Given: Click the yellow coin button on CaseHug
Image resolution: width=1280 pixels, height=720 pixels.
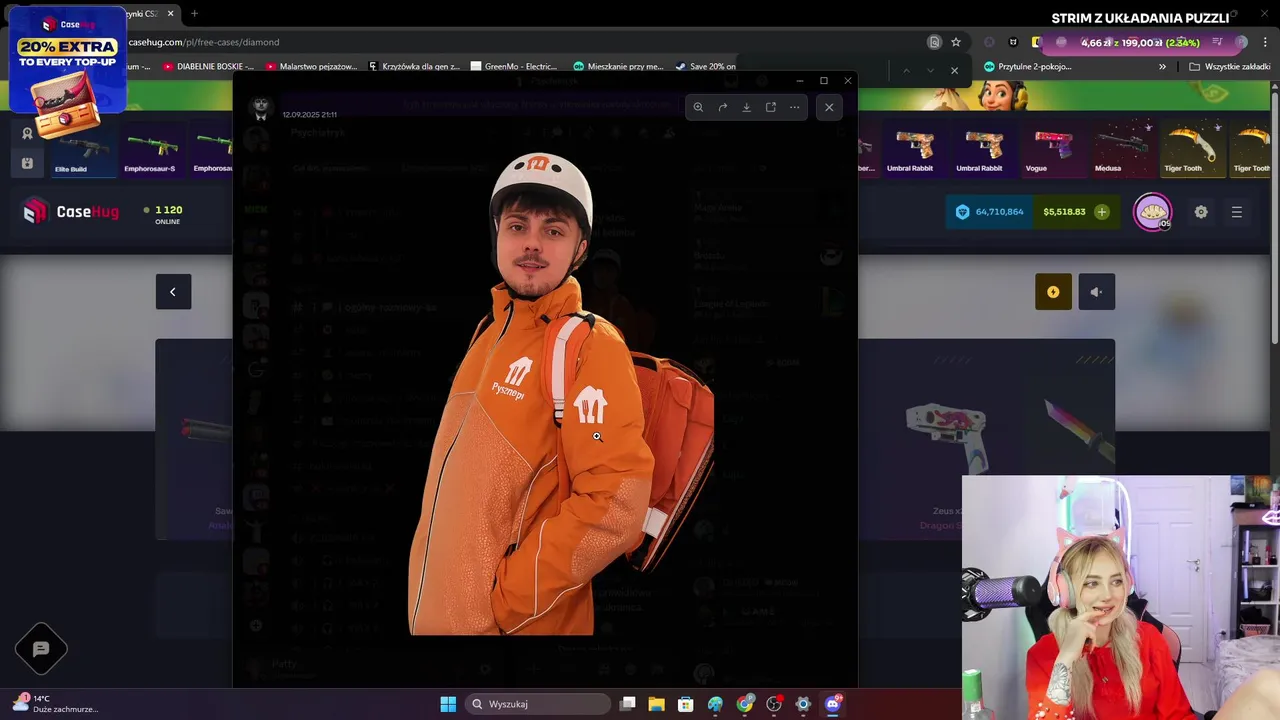Looking at the screenshot, I should click(1053, 292).
